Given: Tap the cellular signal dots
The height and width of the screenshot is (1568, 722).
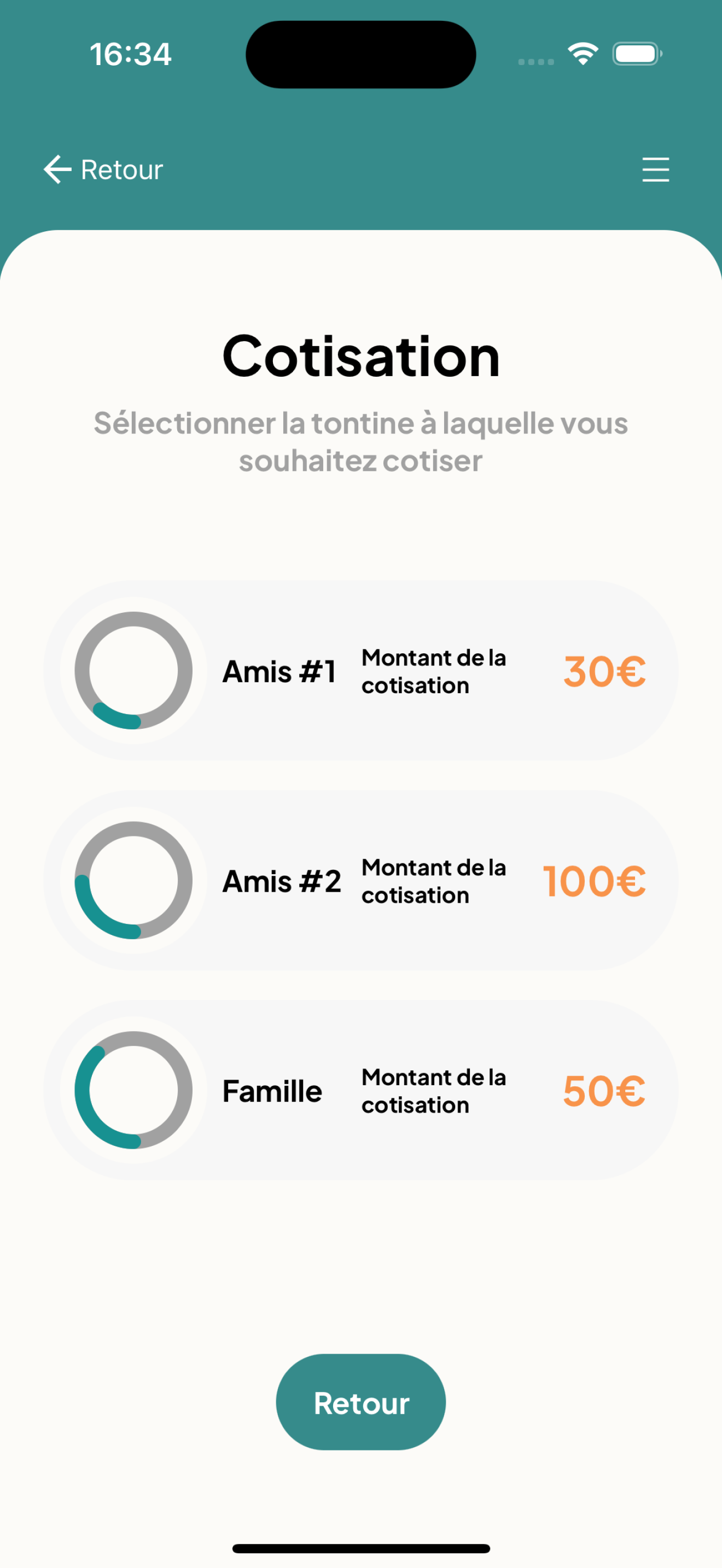Looking at the screenshot, I should pyautogui.click(x=535, y=61).
